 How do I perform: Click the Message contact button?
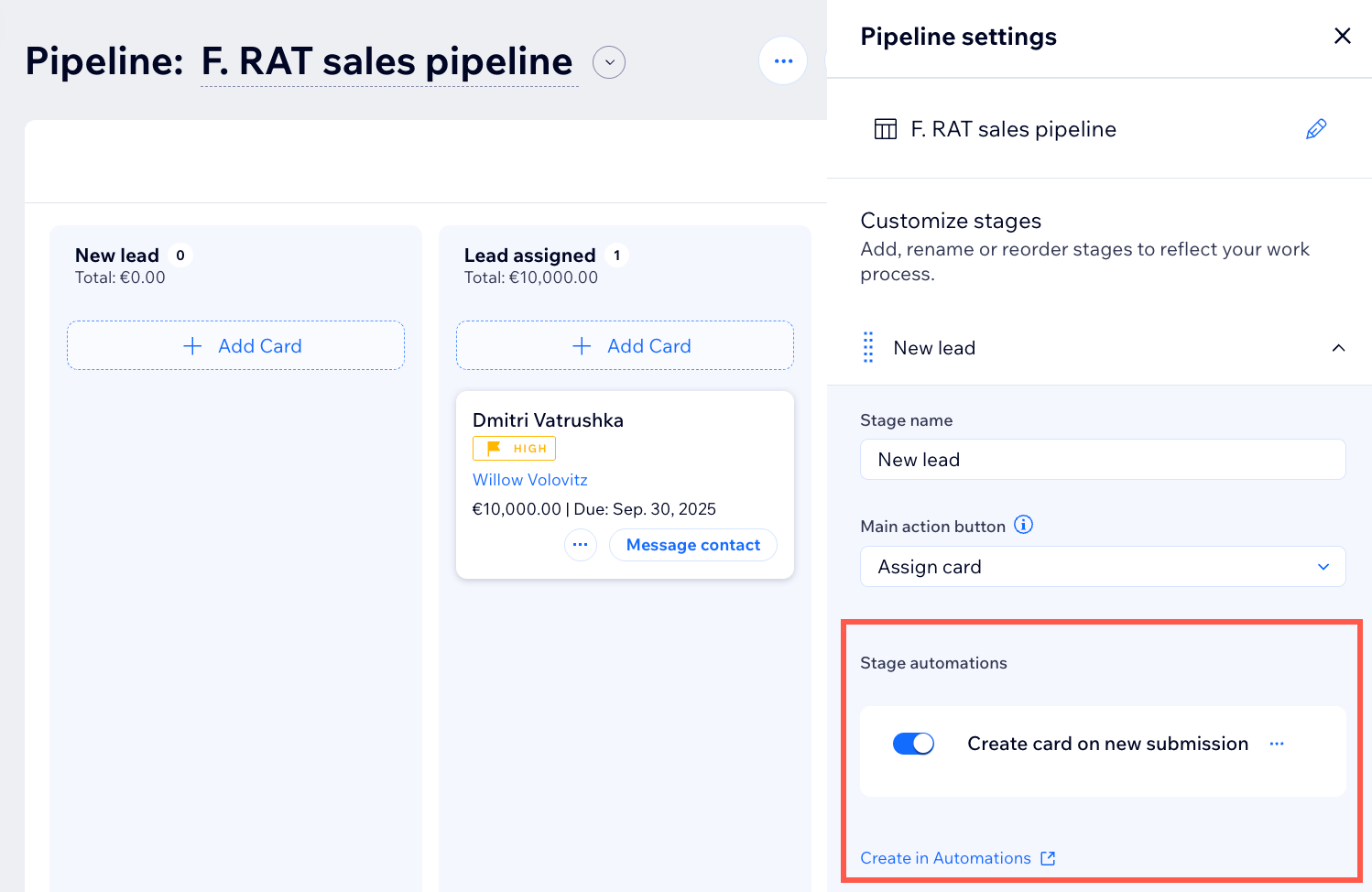[x=692, y=545]
